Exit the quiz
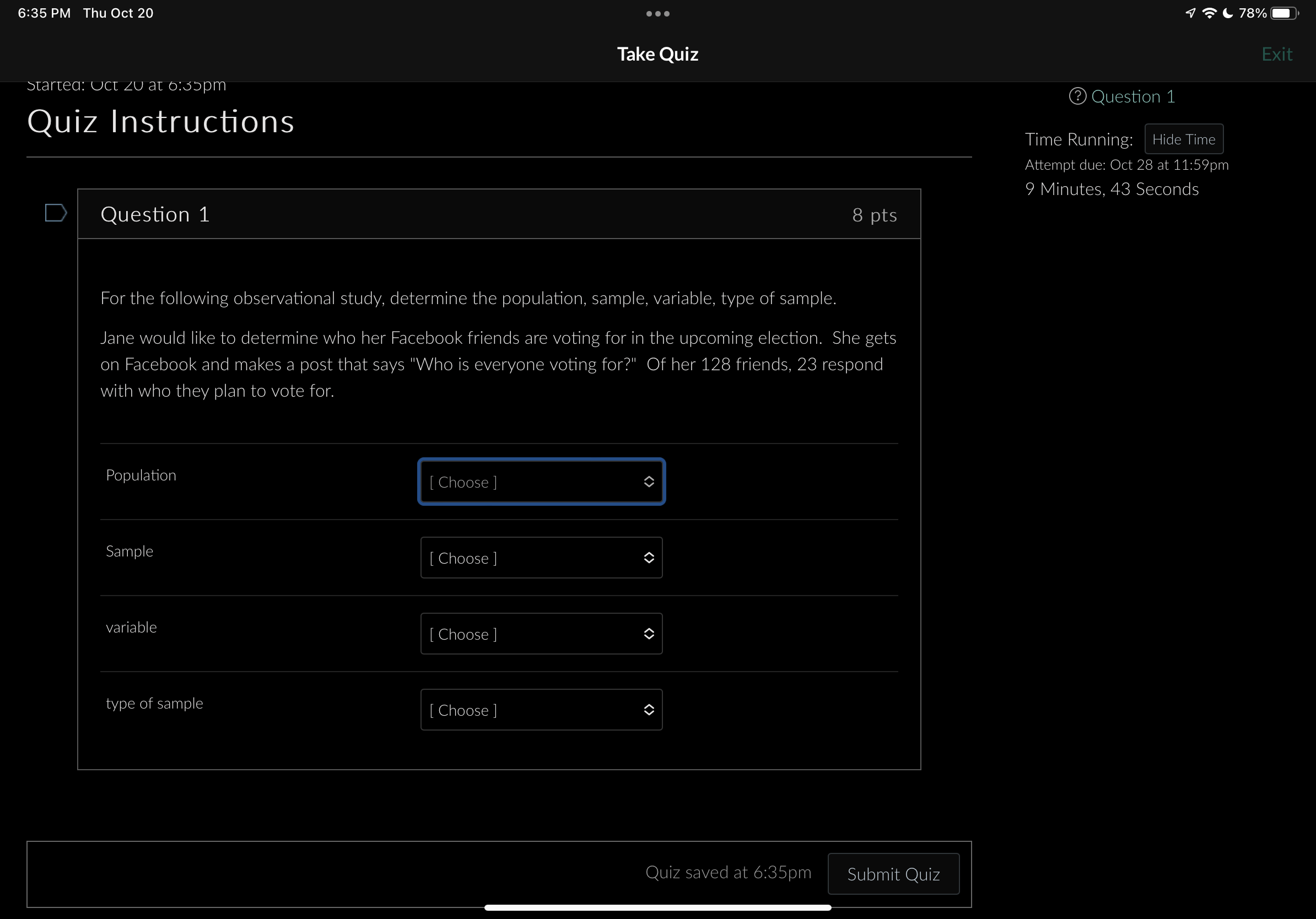Viewport: 1316px width, 919px height. click(x=1276, y=54)
